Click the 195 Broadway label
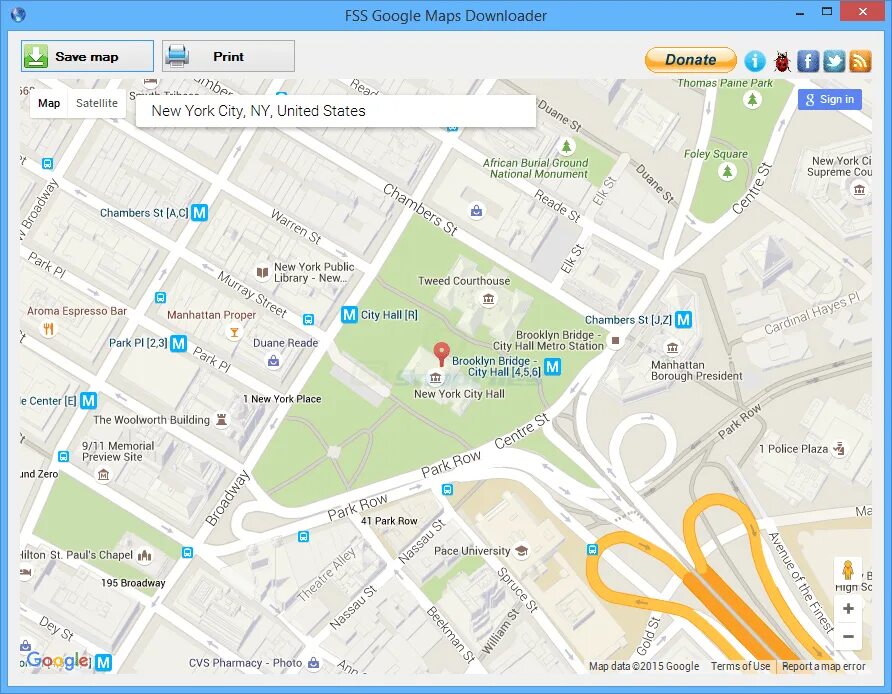 pyautogui.click(x=133, y=583)
